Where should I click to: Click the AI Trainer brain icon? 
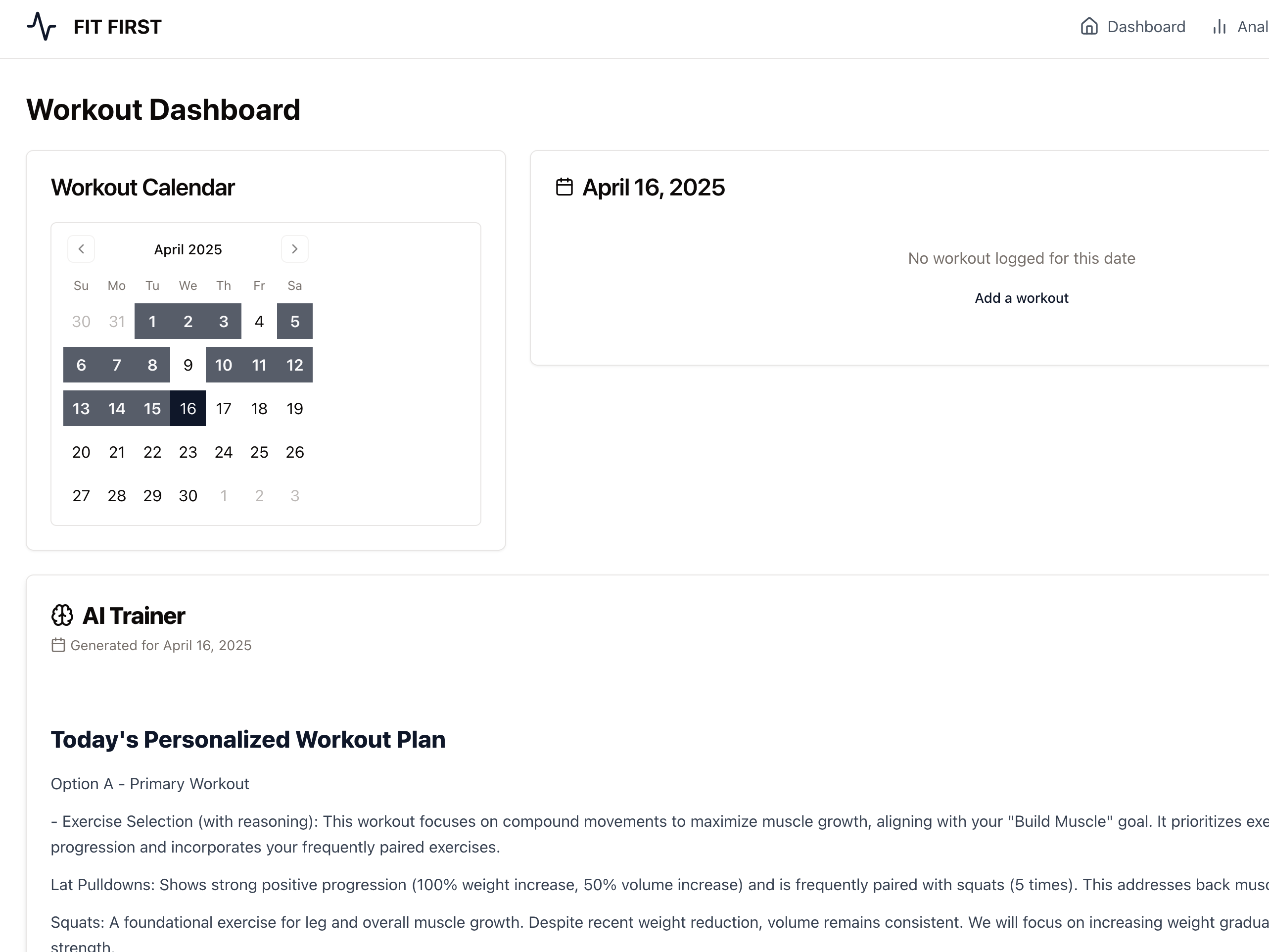point(62,615)
